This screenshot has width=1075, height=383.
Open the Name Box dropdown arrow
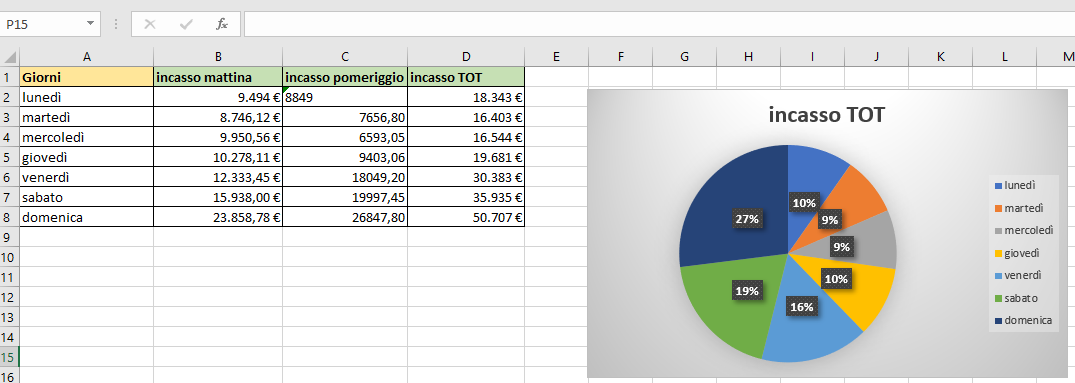pyautogui.click(x=90, y=24)
